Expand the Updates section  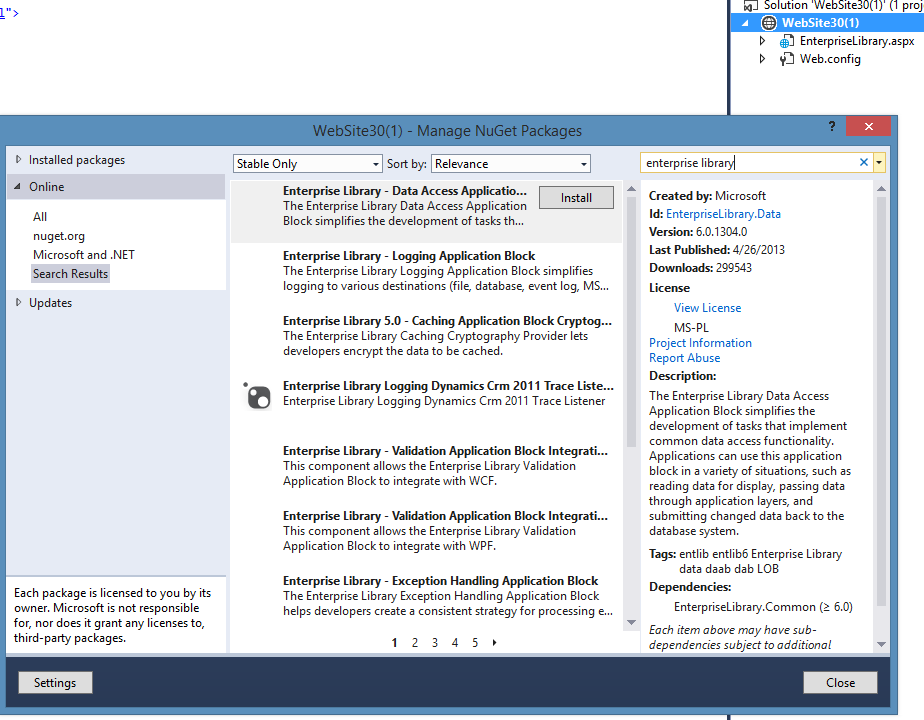[x=18, y=302]
